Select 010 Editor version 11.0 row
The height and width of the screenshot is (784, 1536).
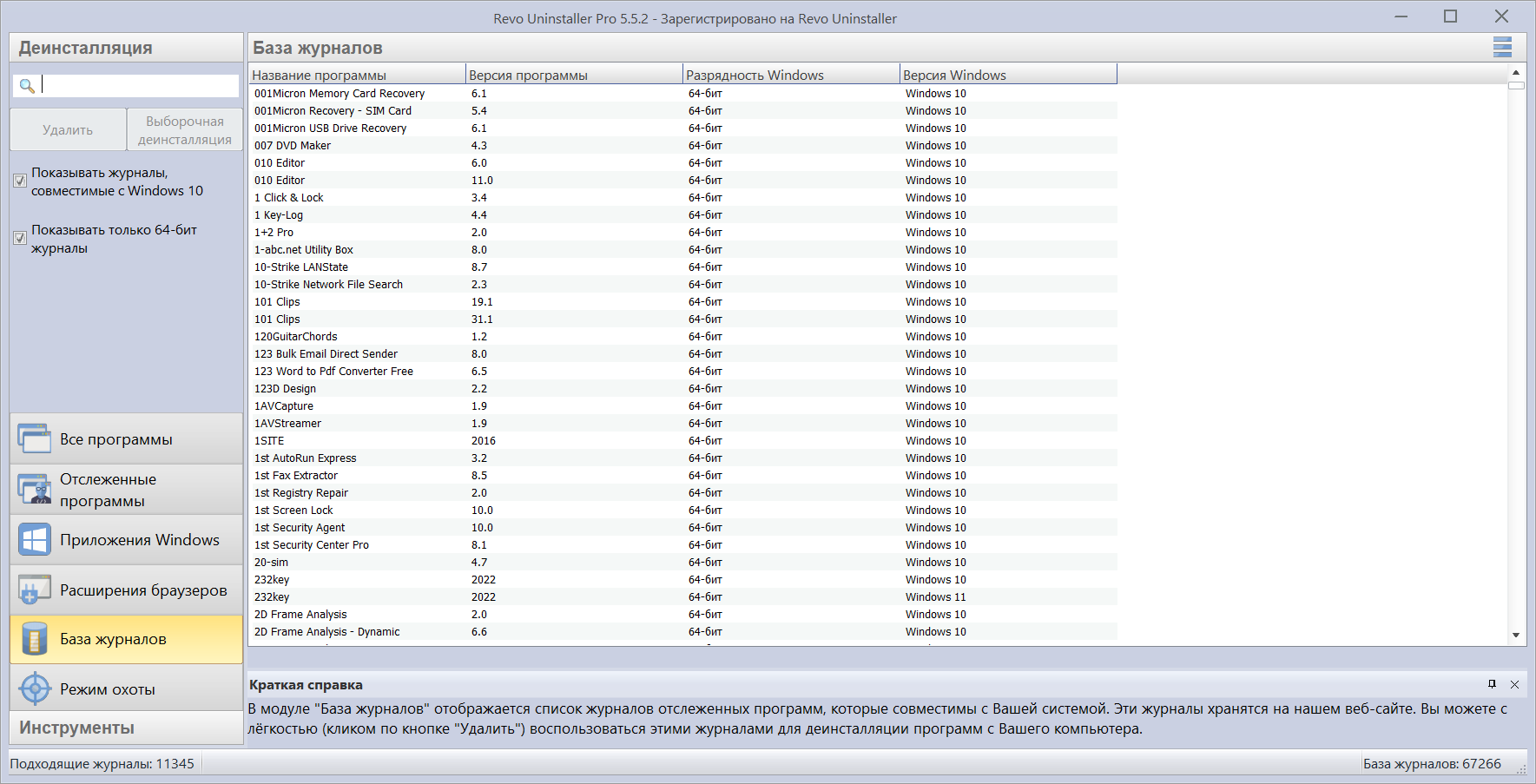(682, 181)
